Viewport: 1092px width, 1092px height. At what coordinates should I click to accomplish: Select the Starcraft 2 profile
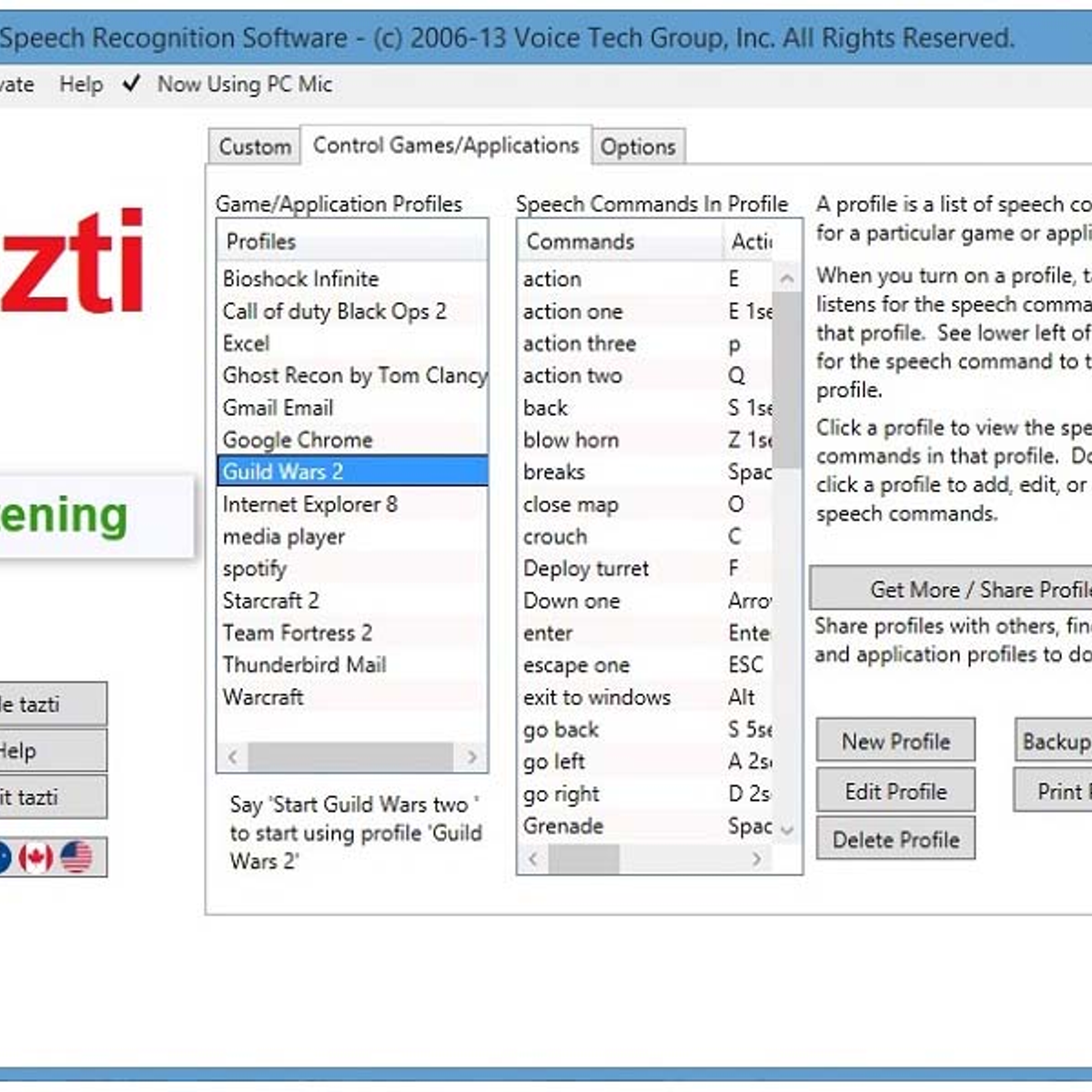pyautogui.click(x=352, y=601)
